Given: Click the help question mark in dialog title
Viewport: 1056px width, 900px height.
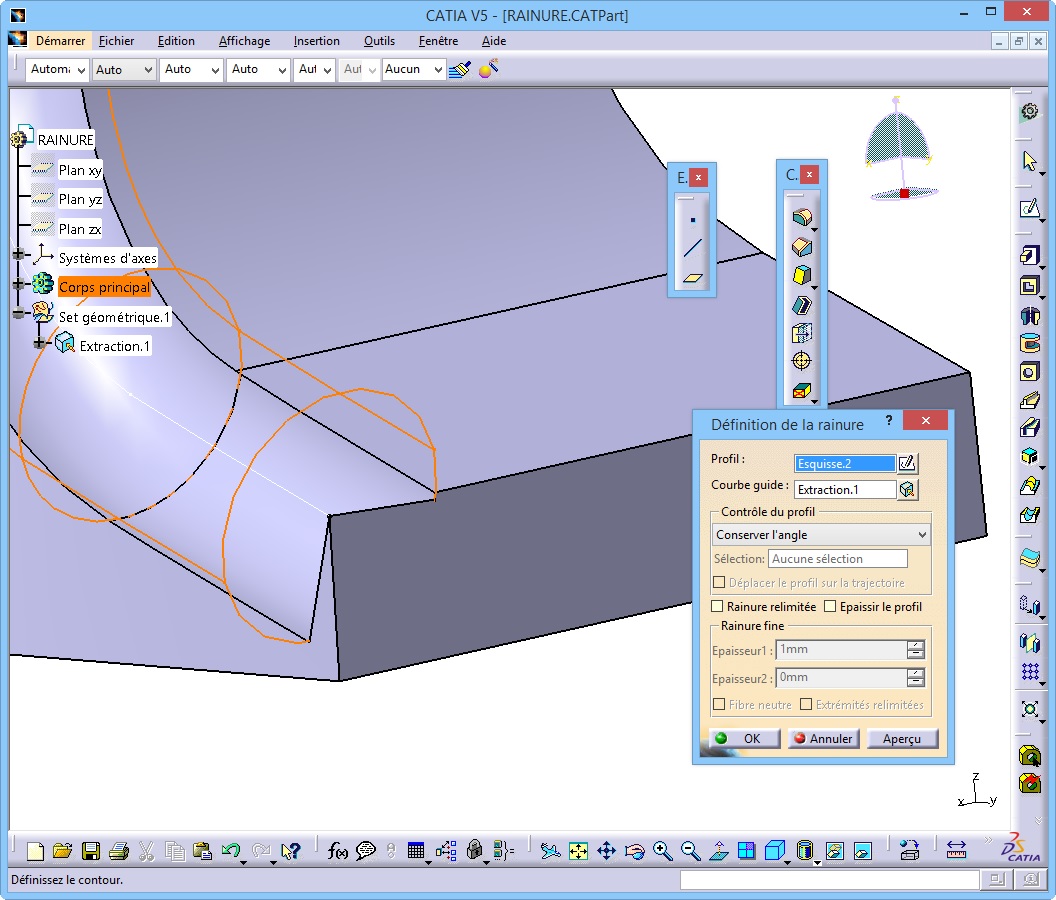Looking at the screenshot, I should (889, 420).
